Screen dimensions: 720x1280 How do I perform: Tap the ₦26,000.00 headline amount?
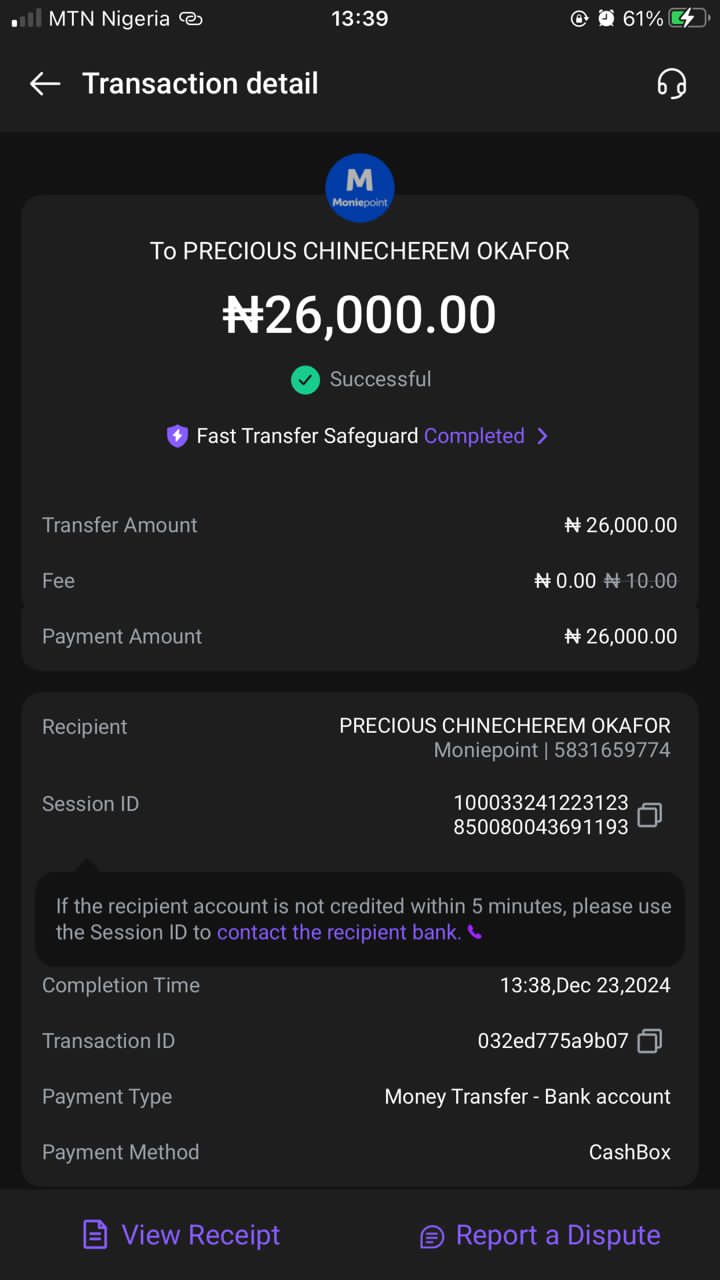point(360,315)
